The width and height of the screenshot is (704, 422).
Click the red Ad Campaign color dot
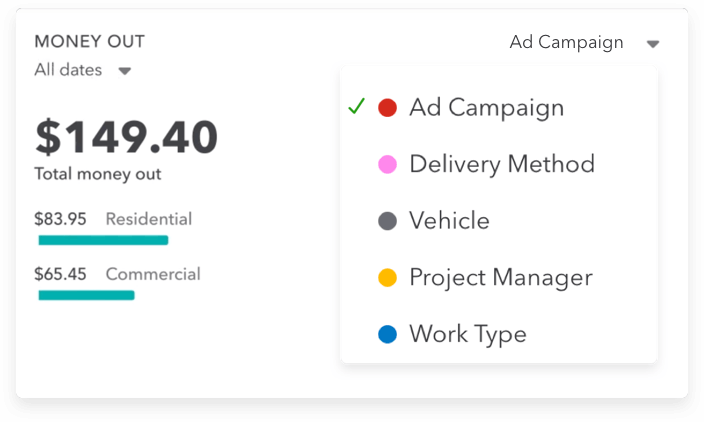click(388, 108)
